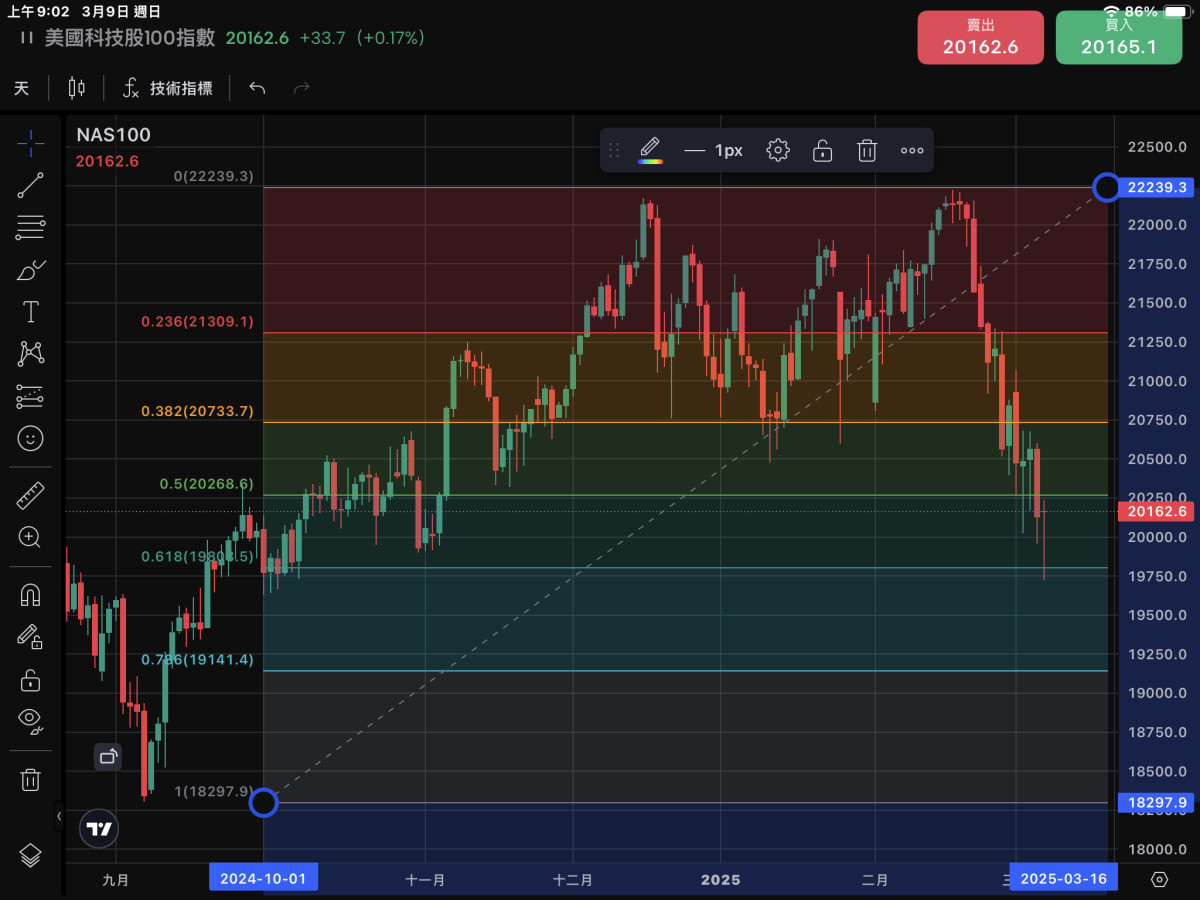The image size is (1200, 900).
Task: Select the bottom Fibonacci anchor point
Action: (x=263, y=802)
